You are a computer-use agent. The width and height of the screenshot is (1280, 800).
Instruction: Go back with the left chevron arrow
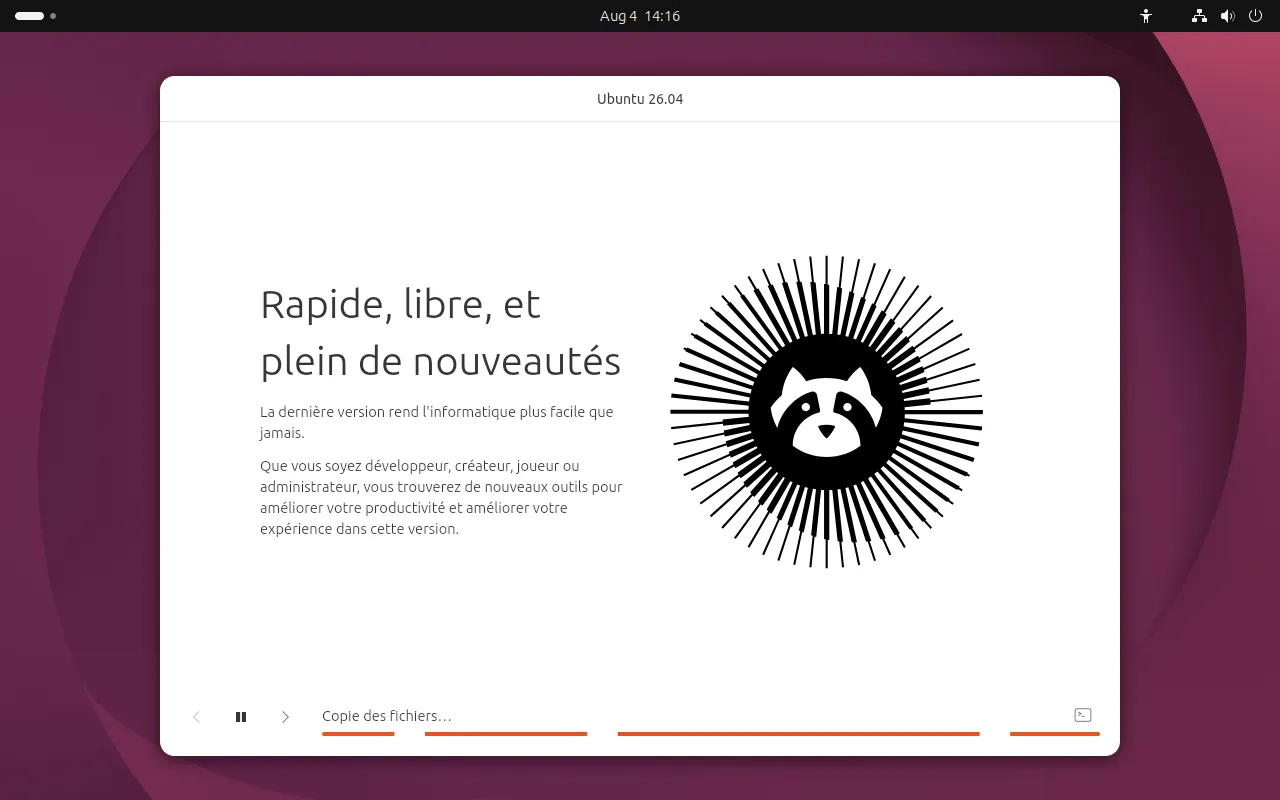click(x=197, y=717)
